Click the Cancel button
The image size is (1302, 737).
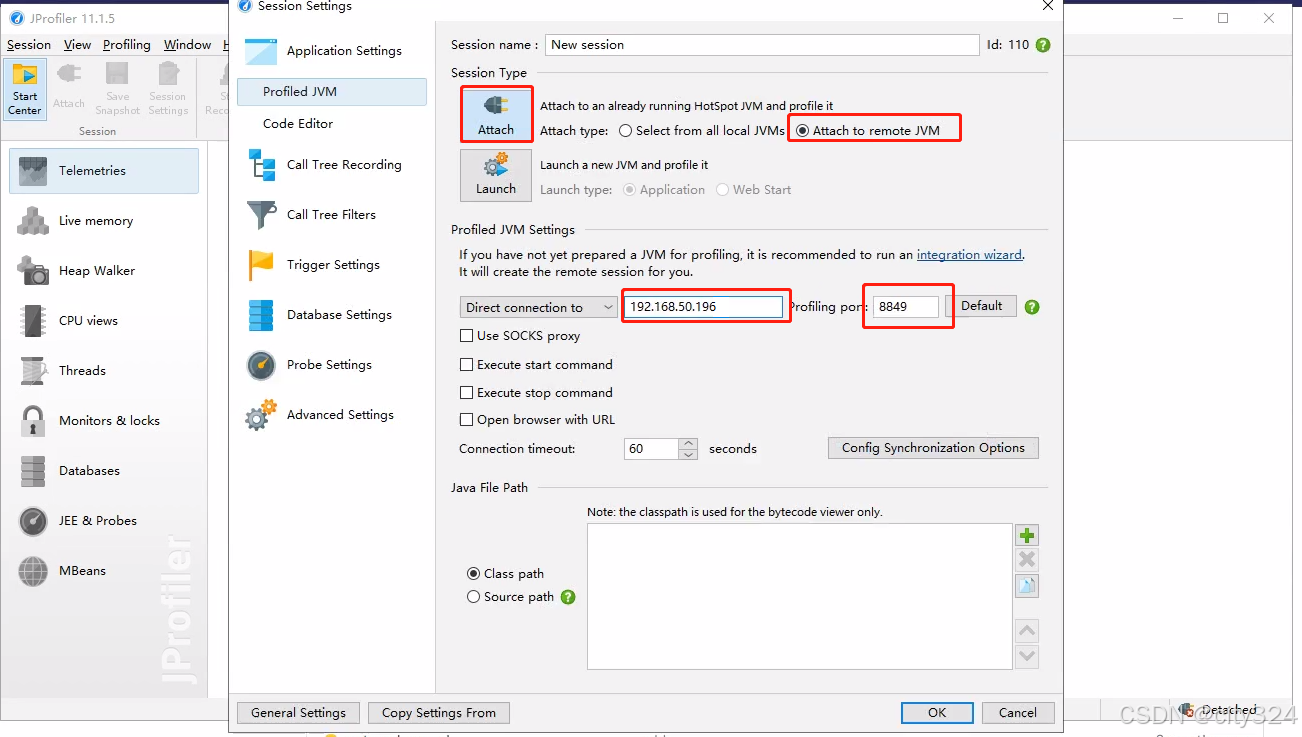1018,713
